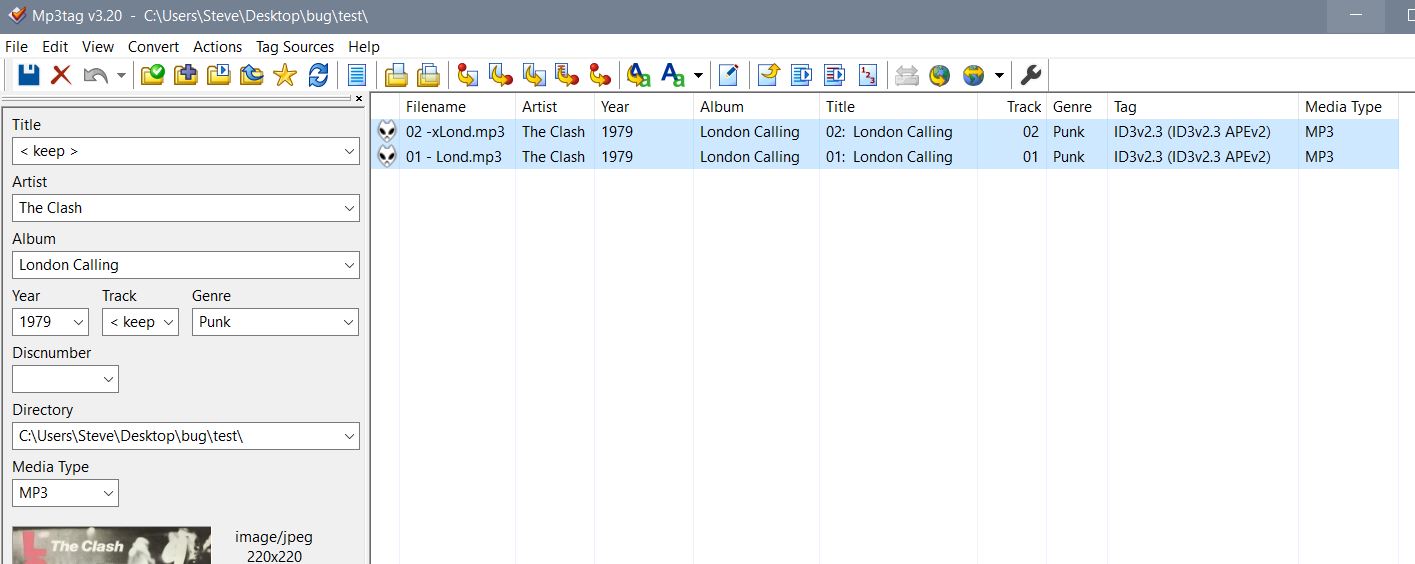Click the Export icon

(x=768, y=75)
